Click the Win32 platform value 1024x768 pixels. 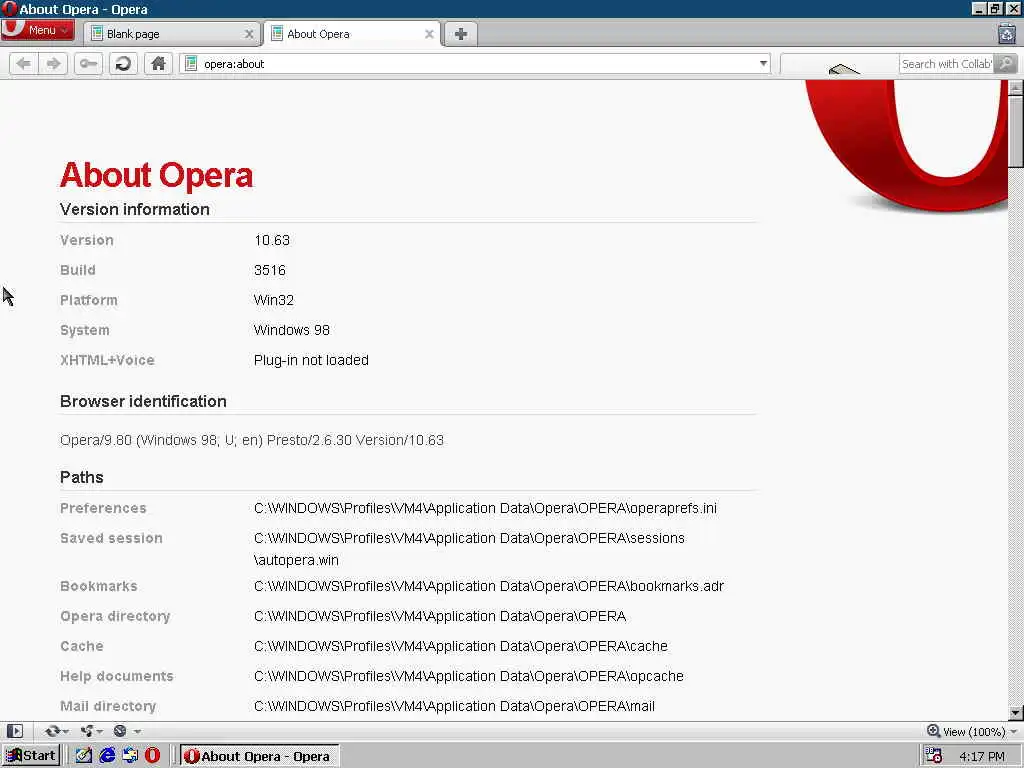pyautogui.click(x=274, y=300)
